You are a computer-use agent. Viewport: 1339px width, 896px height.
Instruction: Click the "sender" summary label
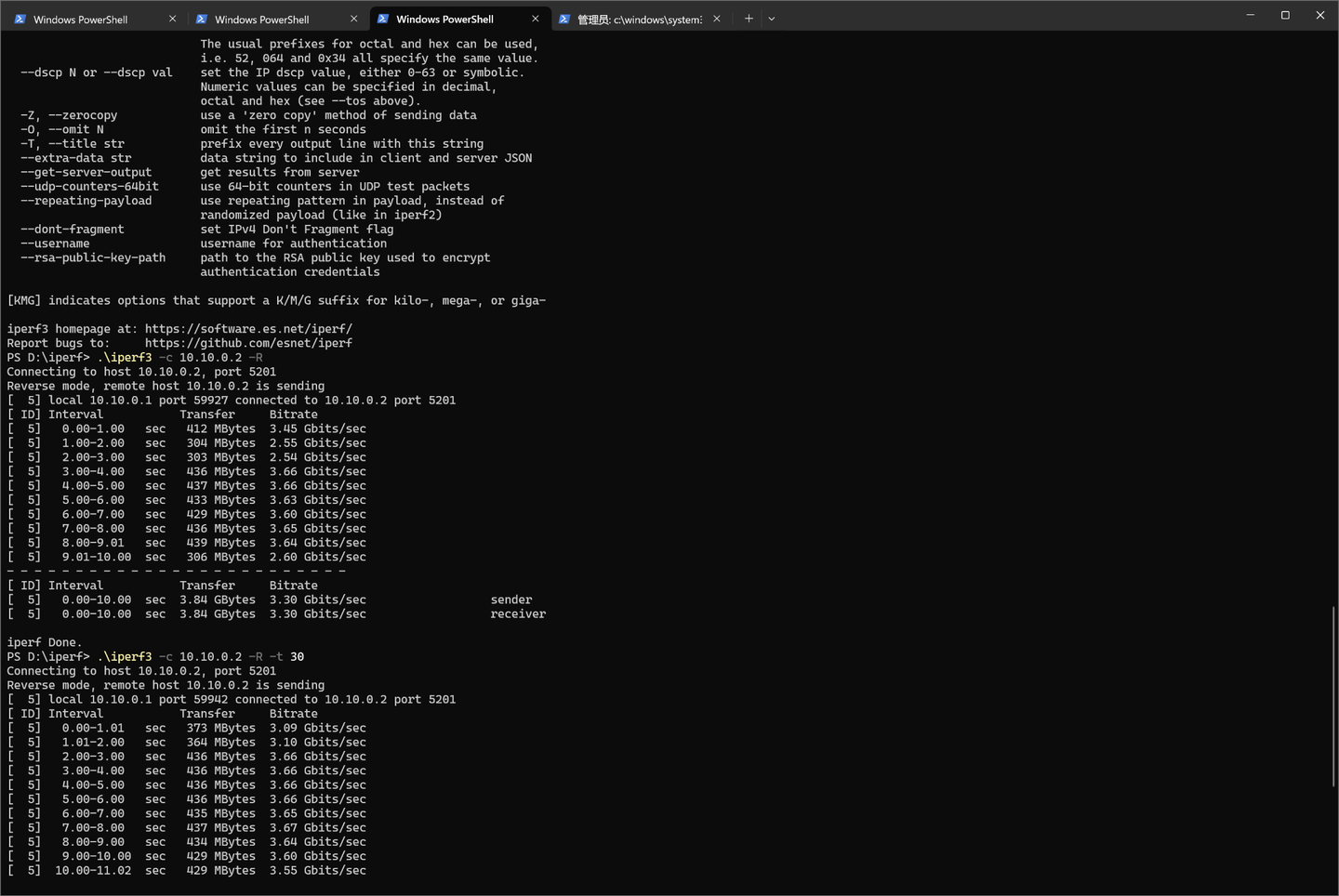pyautogui.click(x=511, y=600)
